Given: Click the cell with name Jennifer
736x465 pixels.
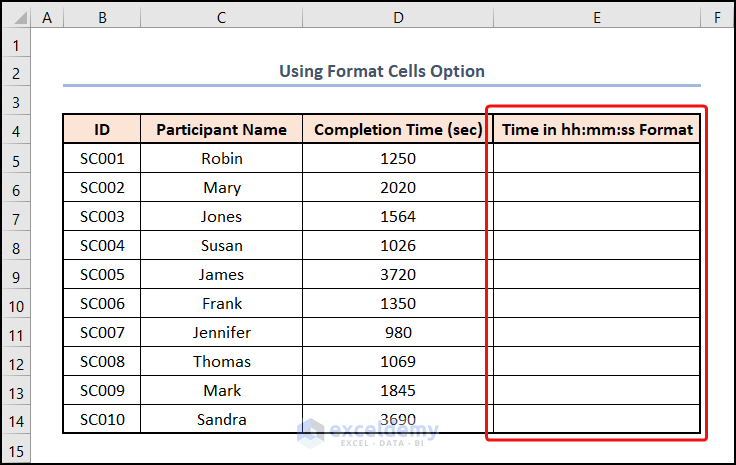Looking at the screenshot, I should click(x=221, y=333).
